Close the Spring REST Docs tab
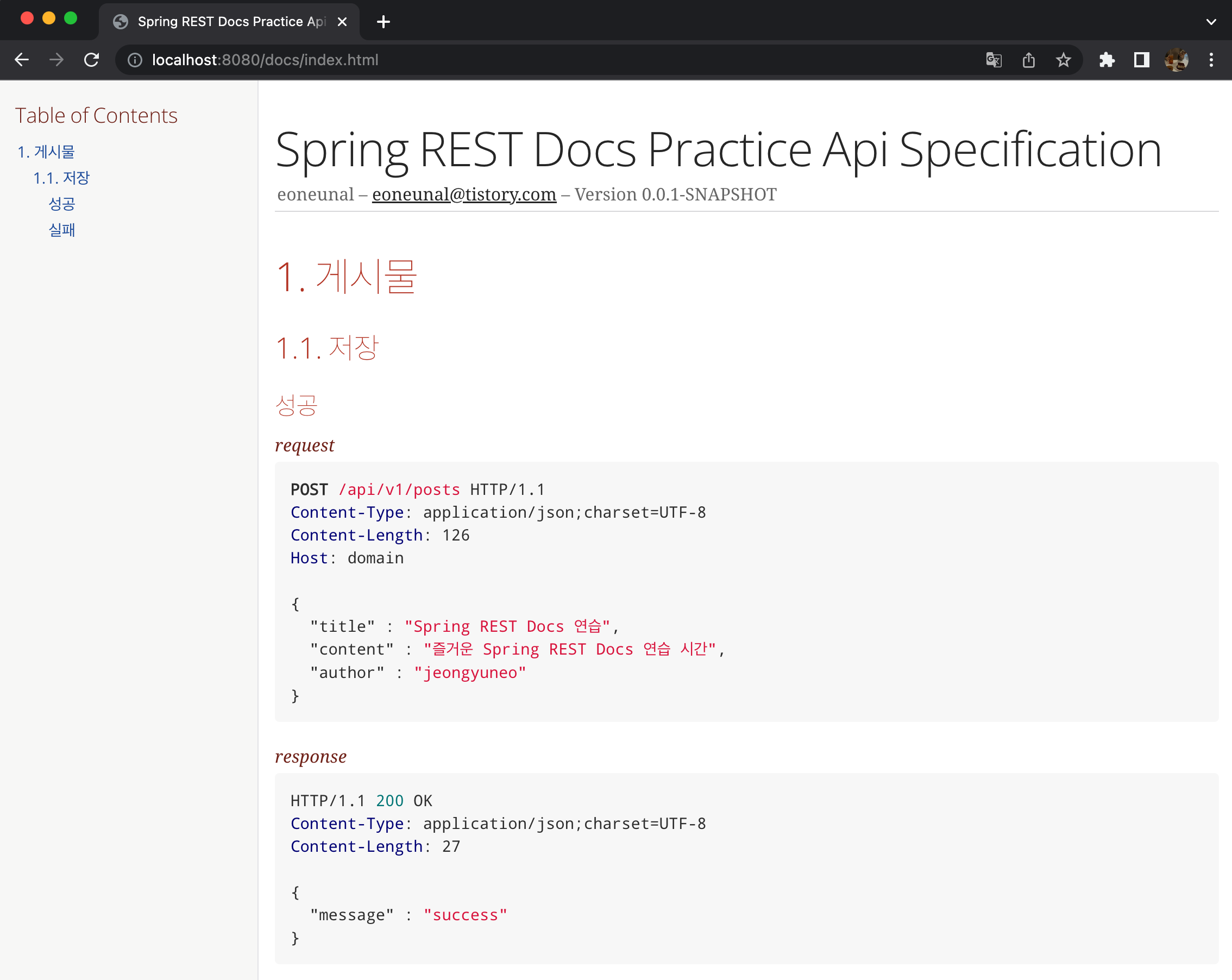Image resolution: width=1232 pixels, height=980 pixels. (x=342, y=22)
